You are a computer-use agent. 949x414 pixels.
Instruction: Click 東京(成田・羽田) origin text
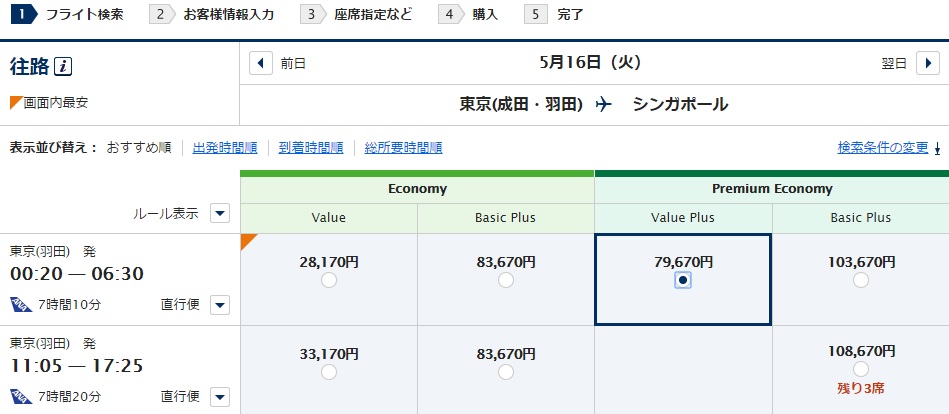click(x=521, y=105)
